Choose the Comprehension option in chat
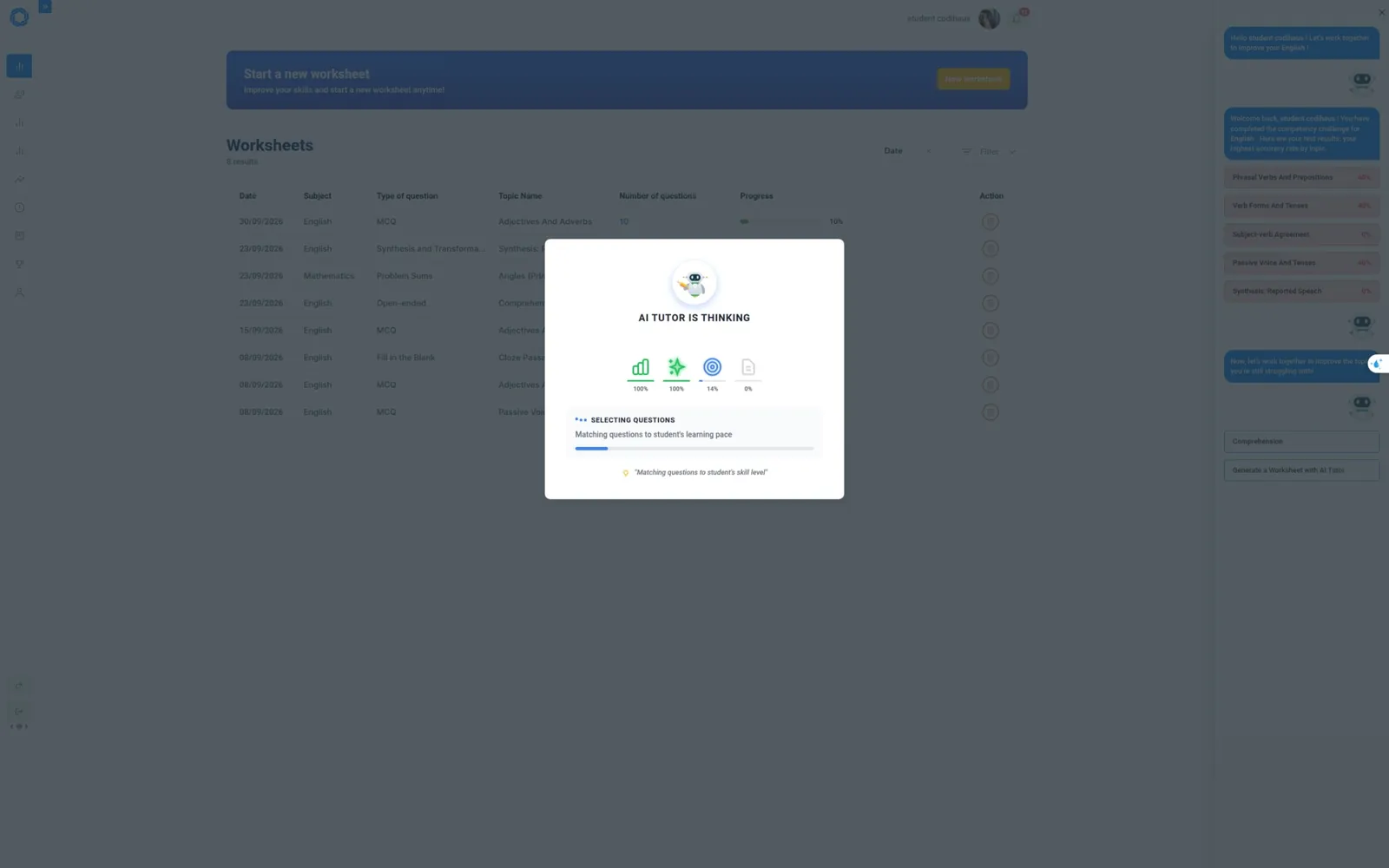Screen dimensions: 1389x868 pyautogui.click(x=1301, y=442)
